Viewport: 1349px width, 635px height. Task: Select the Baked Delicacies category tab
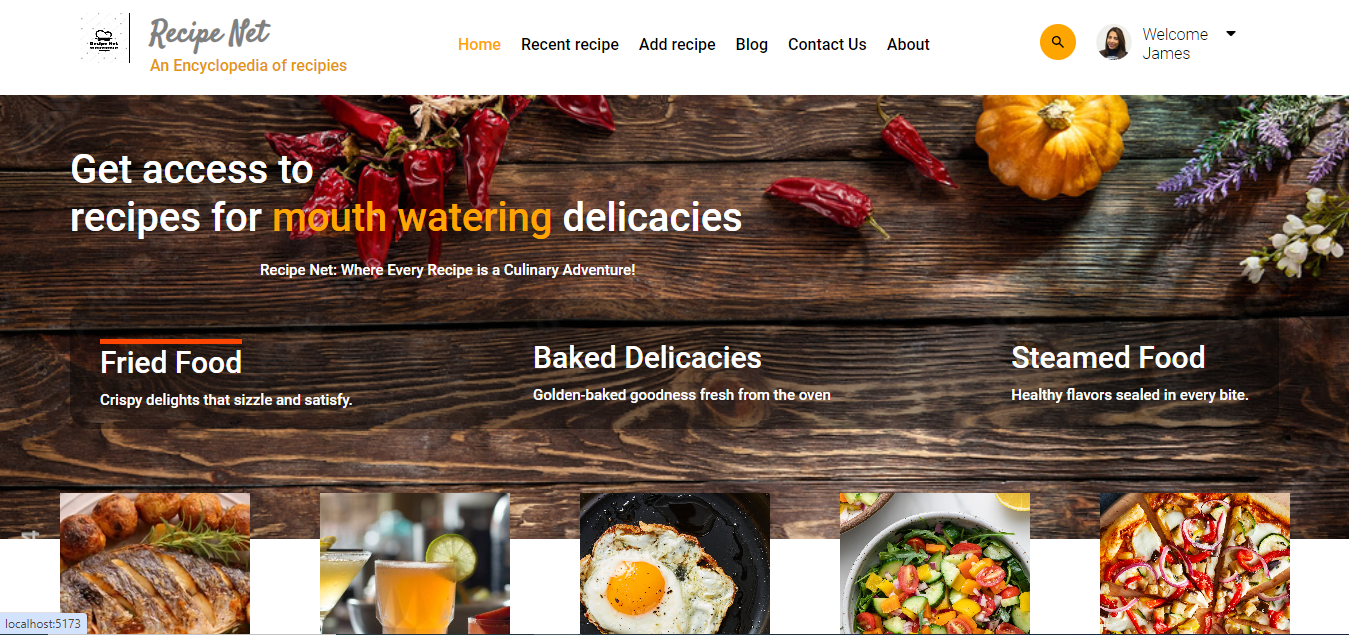pyautogui.click(x=647, y=357)
